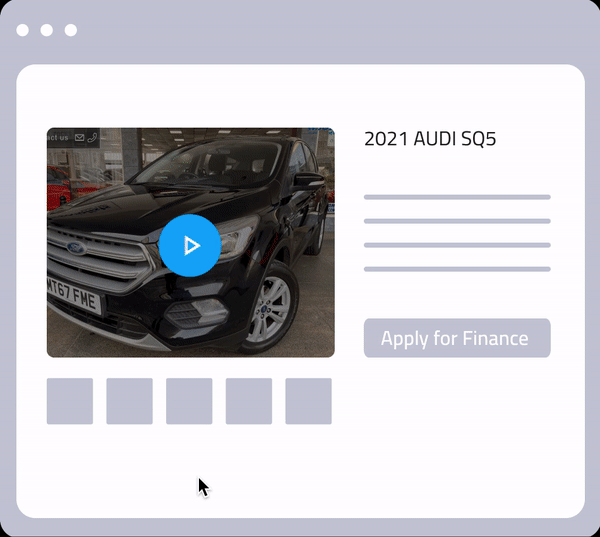The width and height of the screenshot is (600, 537).
Task: Play the car video with blue button
Action: click(190, 245)
